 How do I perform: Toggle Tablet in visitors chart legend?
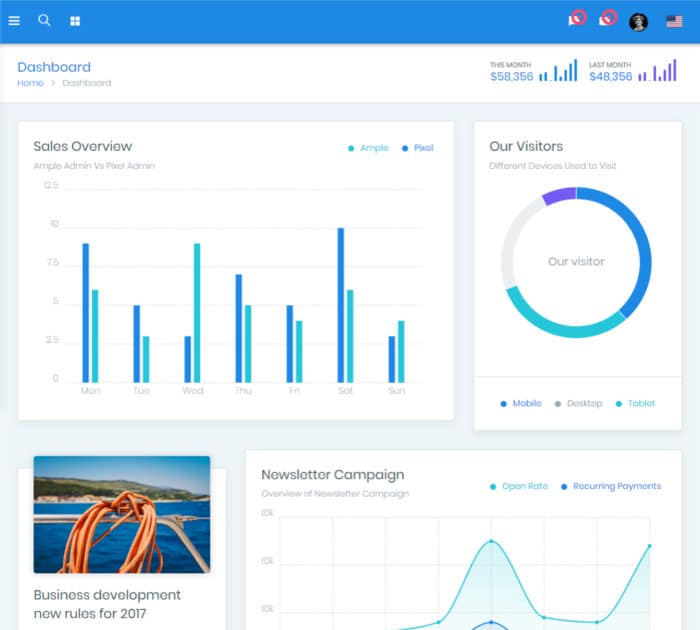click(636, 404)
